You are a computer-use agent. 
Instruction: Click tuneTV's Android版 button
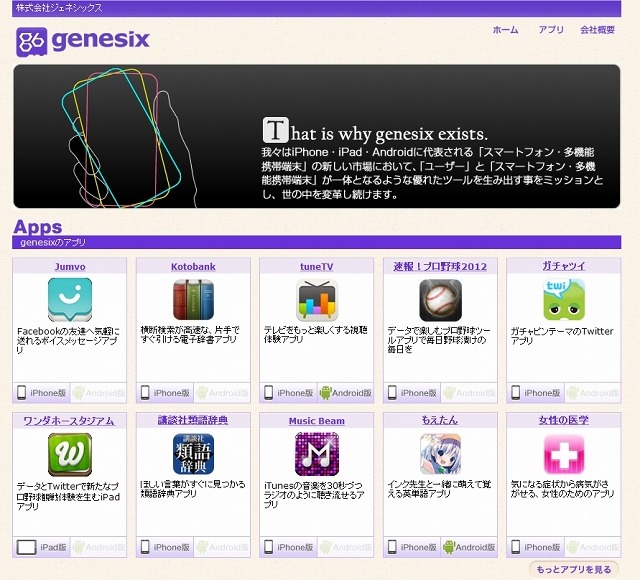345,393
